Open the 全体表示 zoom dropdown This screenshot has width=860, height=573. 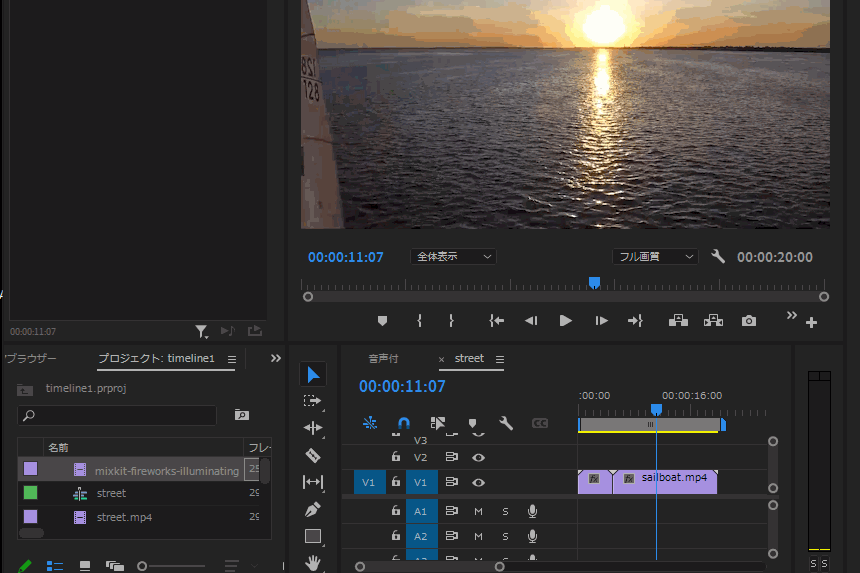[454, 257]
